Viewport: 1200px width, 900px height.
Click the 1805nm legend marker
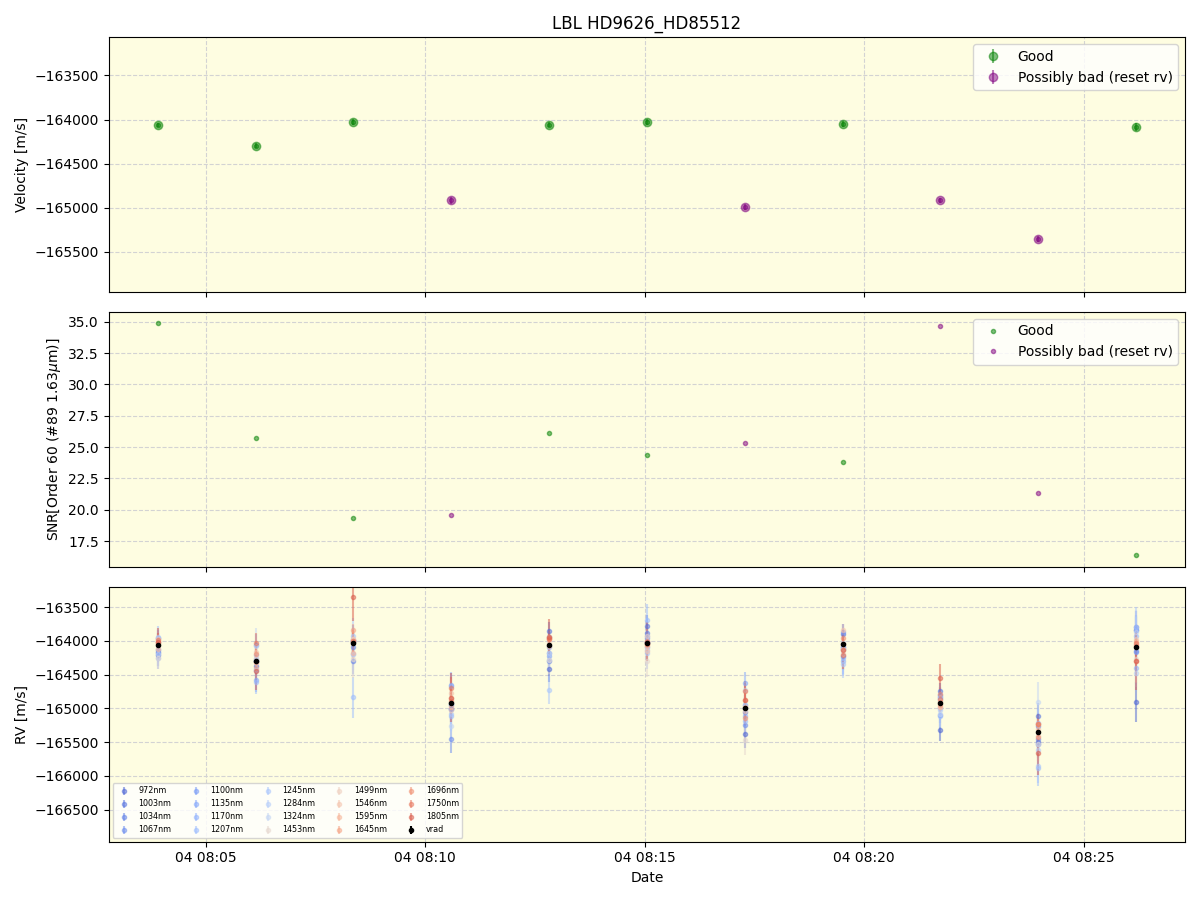412,816
